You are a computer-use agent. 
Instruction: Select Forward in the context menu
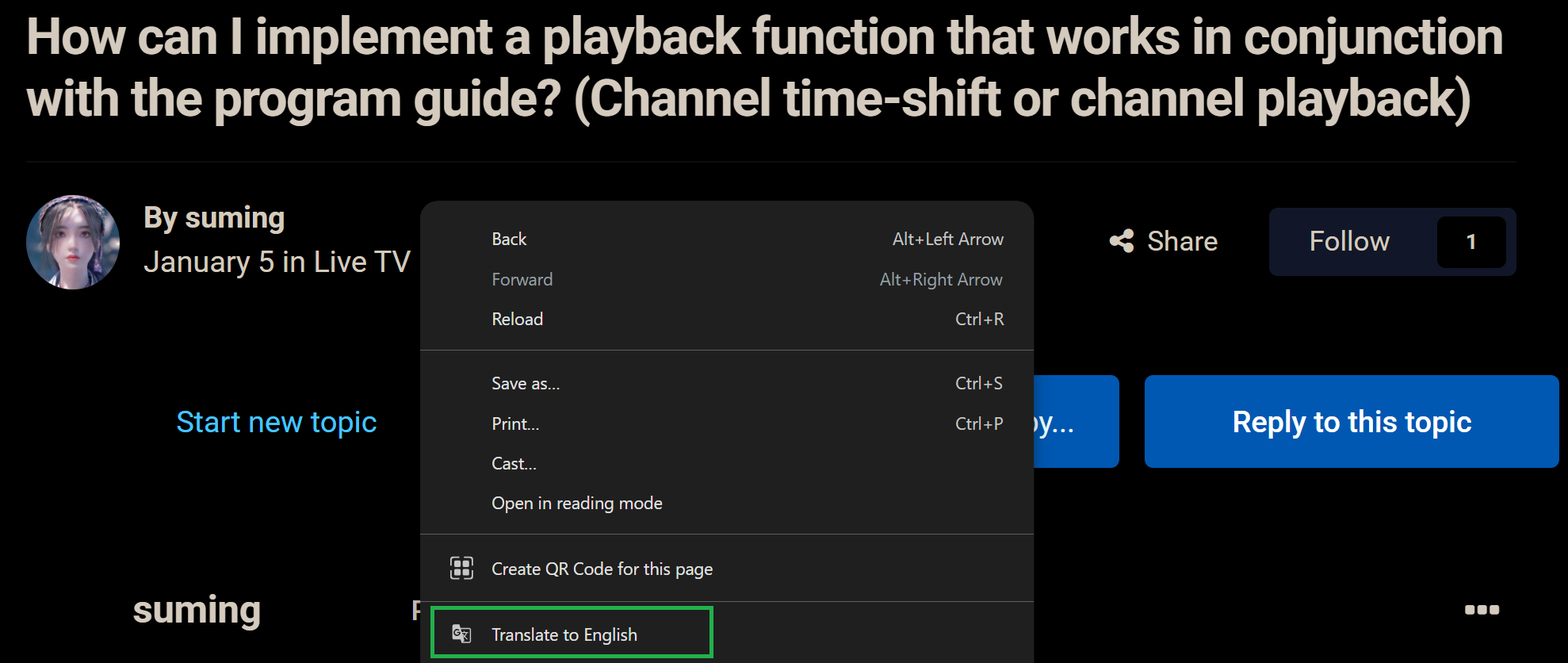coord(522,280)
